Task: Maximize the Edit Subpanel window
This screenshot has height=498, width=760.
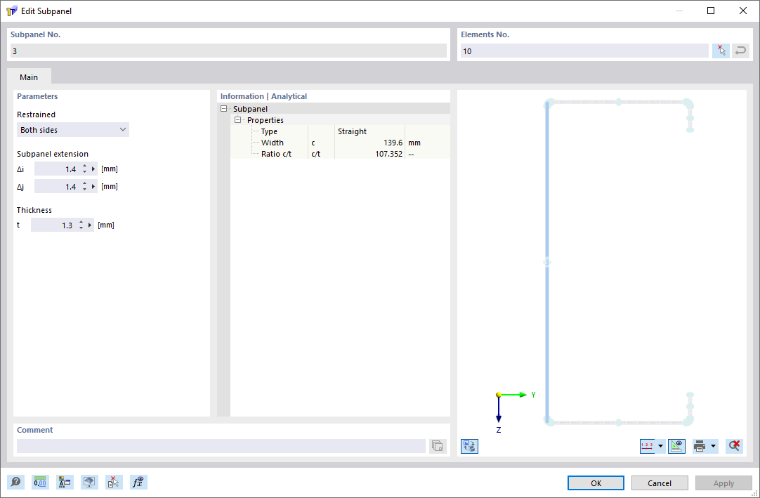Action: pyautogui.click(x=711, y=11)
